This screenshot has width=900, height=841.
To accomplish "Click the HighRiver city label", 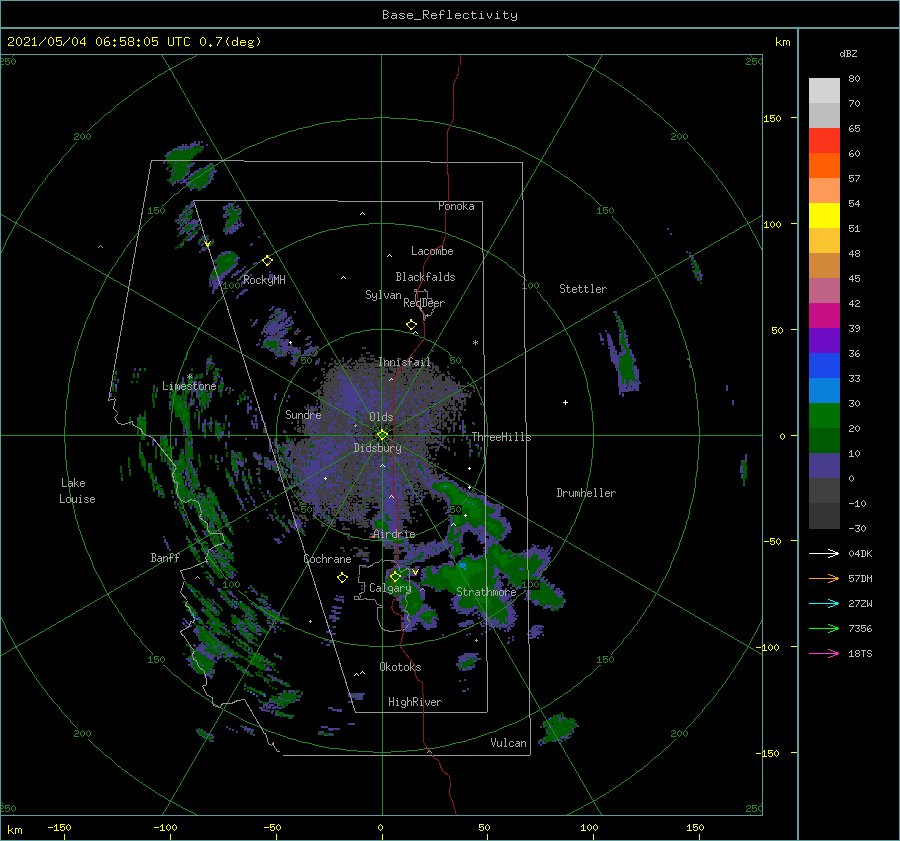I will click(x=415, y=702).
